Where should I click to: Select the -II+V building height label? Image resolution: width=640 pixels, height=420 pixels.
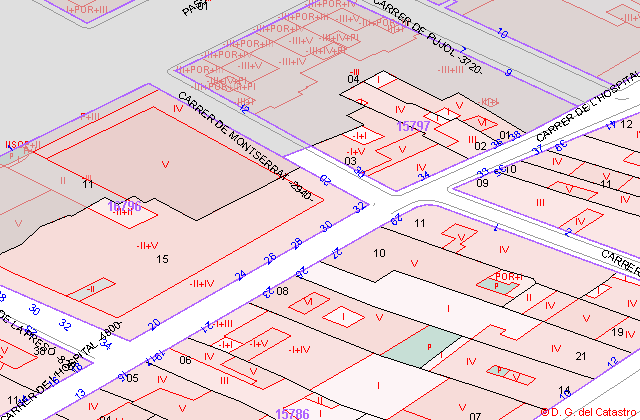tap(147, 246)
